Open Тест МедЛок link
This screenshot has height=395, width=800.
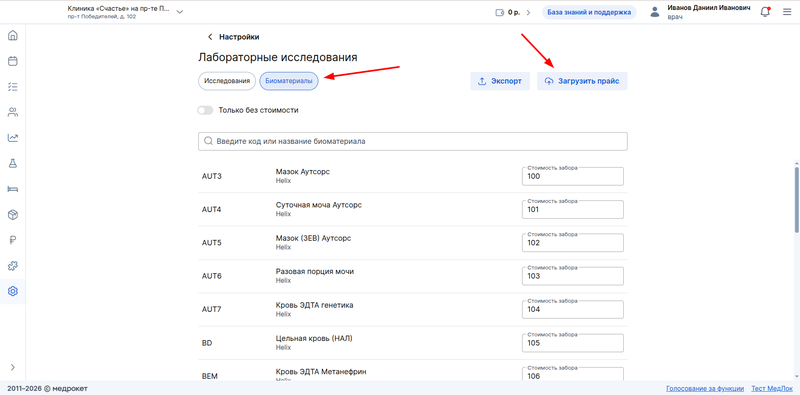click(772, 388)
